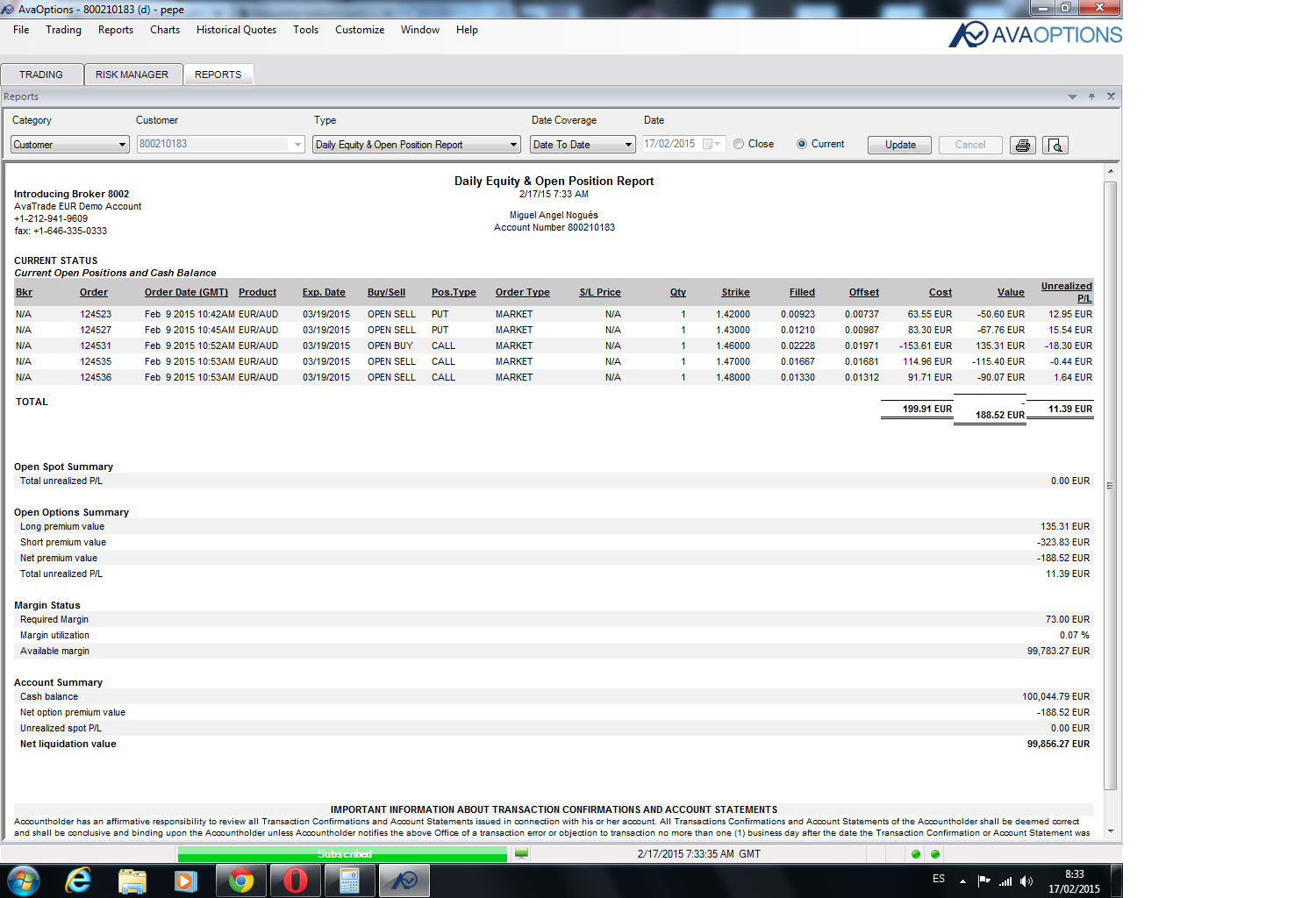This screenshot has width=1316, height=898.
Task: Open the Reports panel window-position arrow menu
Action: coord(1072,96)
